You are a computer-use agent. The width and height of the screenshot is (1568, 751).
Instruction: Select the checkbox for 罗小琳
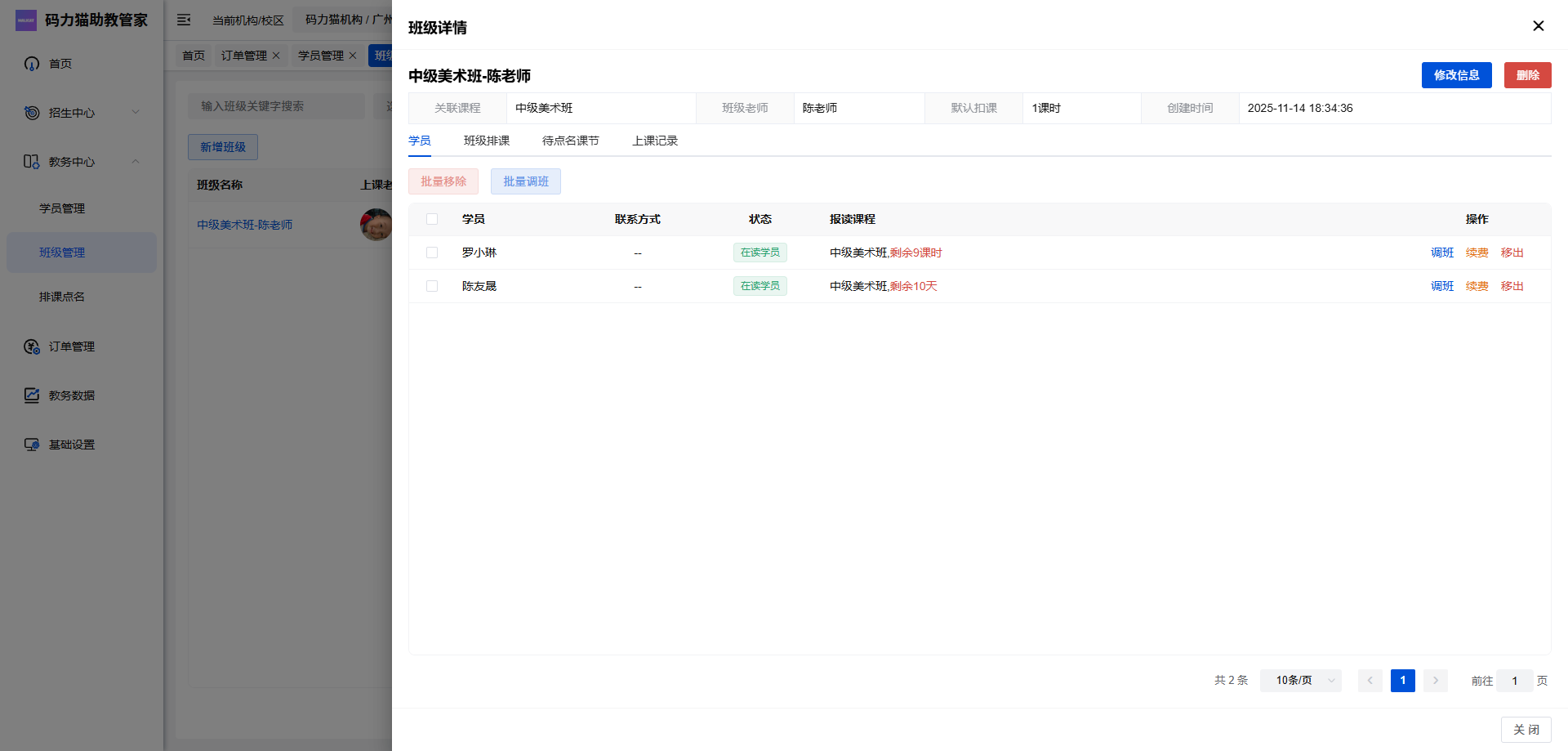(432, 253)
